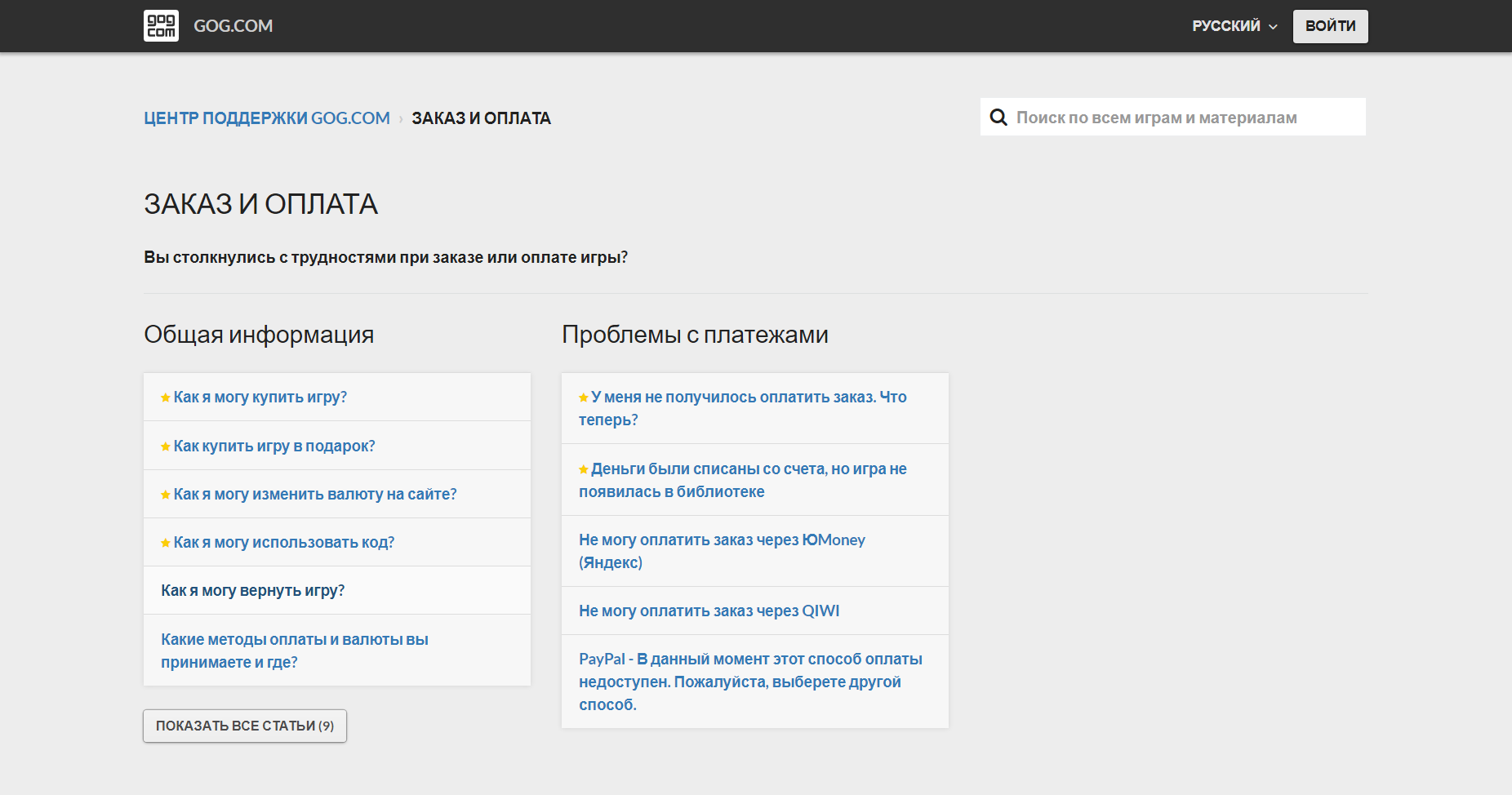This screenshot has height=795, width=1512.
Task: Open article Как я могу использовать код?
Action: click(283, 543)
